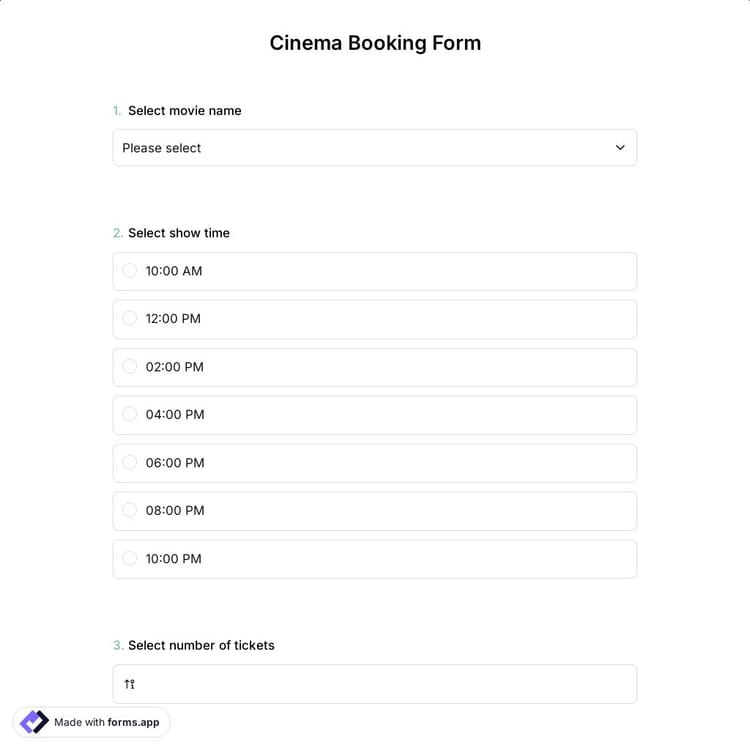750x750 pixels.
Task: Click the 'Please select' placeholder text
Action: [x=162, y=148]
